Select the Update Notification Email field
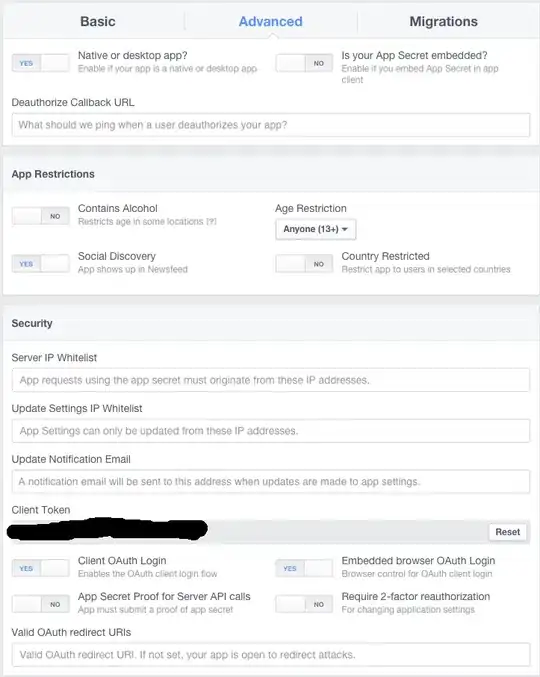 (x=271, y=481)
